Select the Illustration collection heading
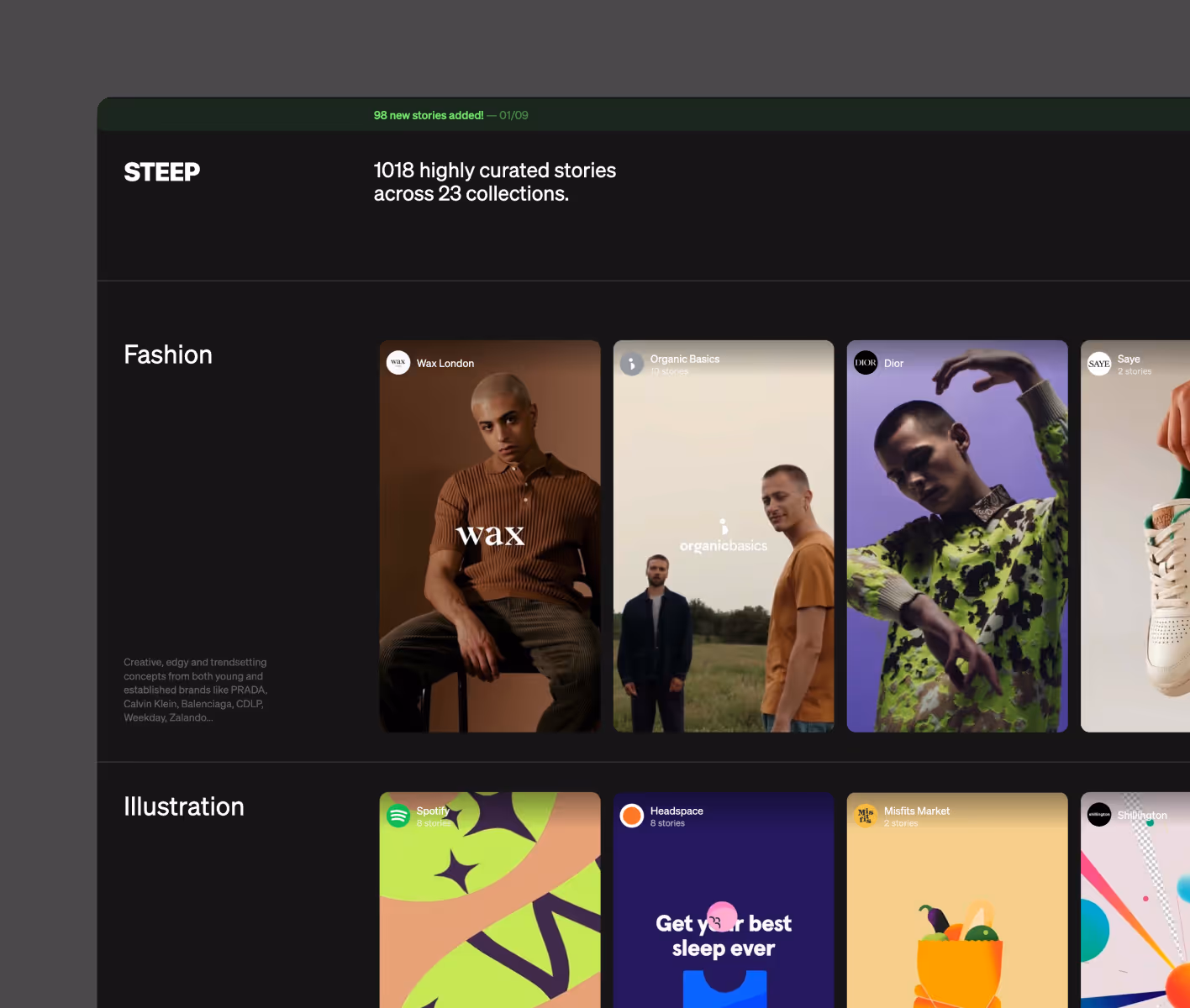 [x=184, y=806]
